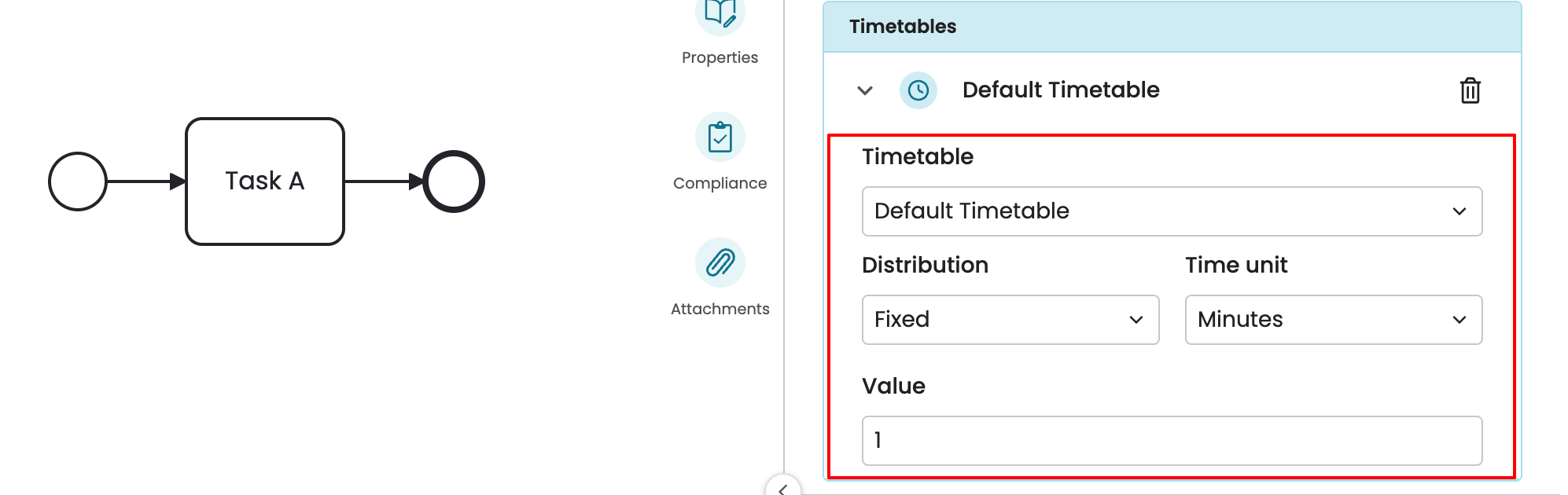The height and width of the screenshot is (495, 1568).
Task: Open the Timetable dropdown
Action: [1172, 211]
